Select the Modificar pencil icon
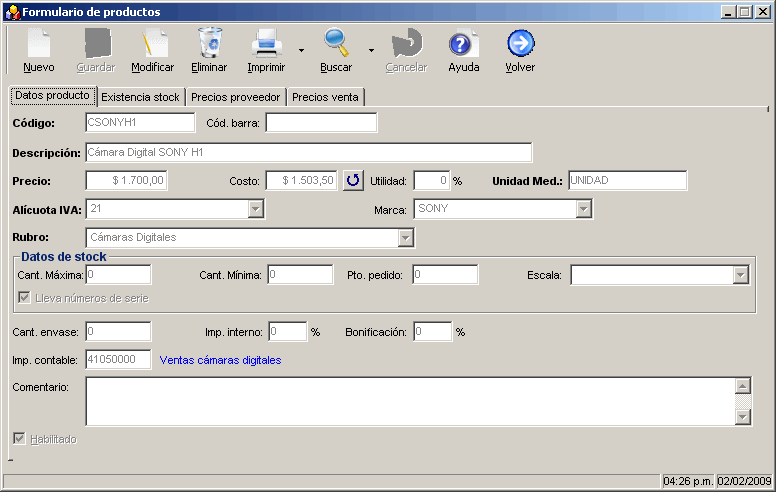Screen dimensions: 776x492 [153, 44]
